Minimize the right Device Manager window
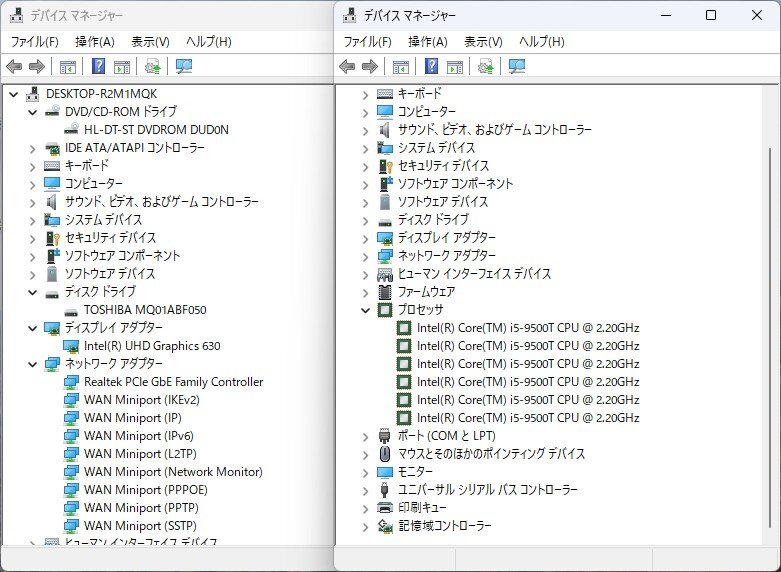The width and height of the screenshot is (781, 572). (x=666, y=15)
